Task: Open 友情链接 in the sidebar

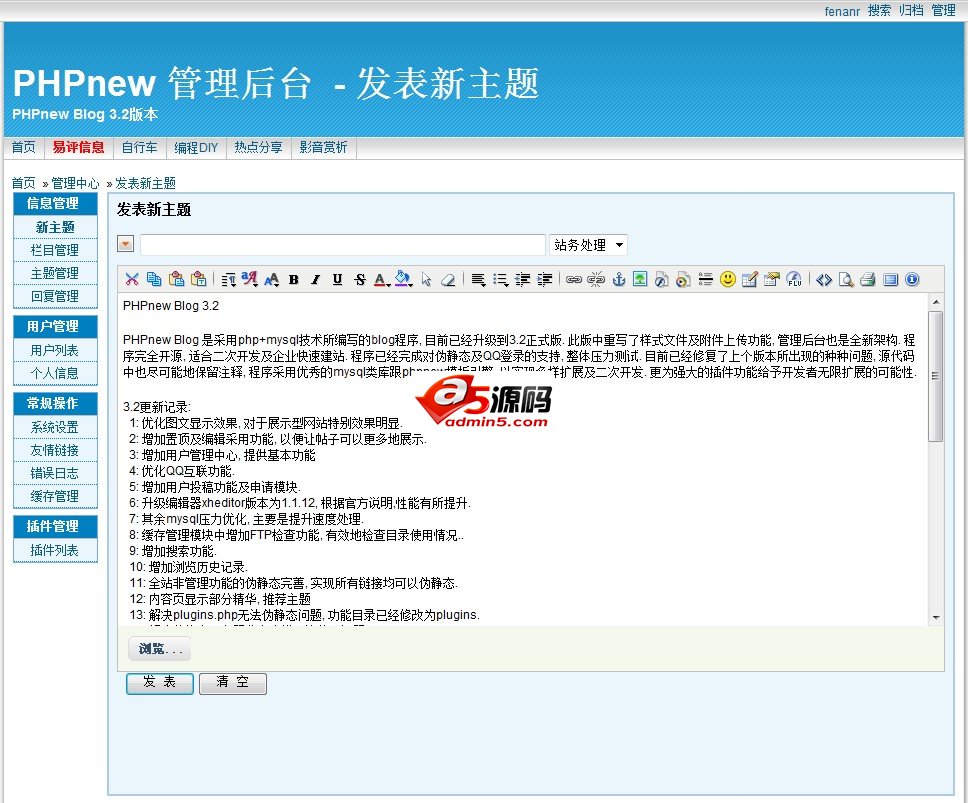Action: click(x=55, y=450)
